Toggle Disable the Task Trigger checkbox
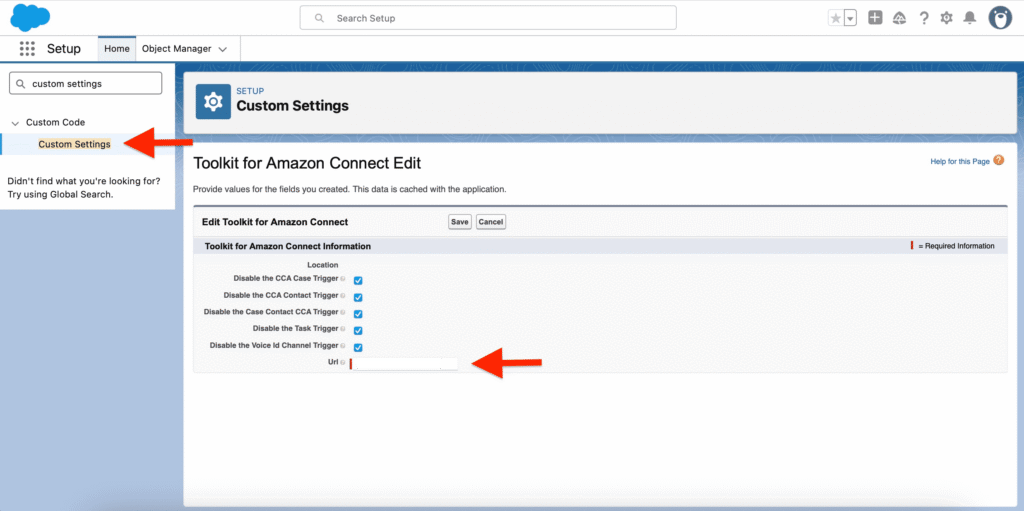 (x=358, y=330)
